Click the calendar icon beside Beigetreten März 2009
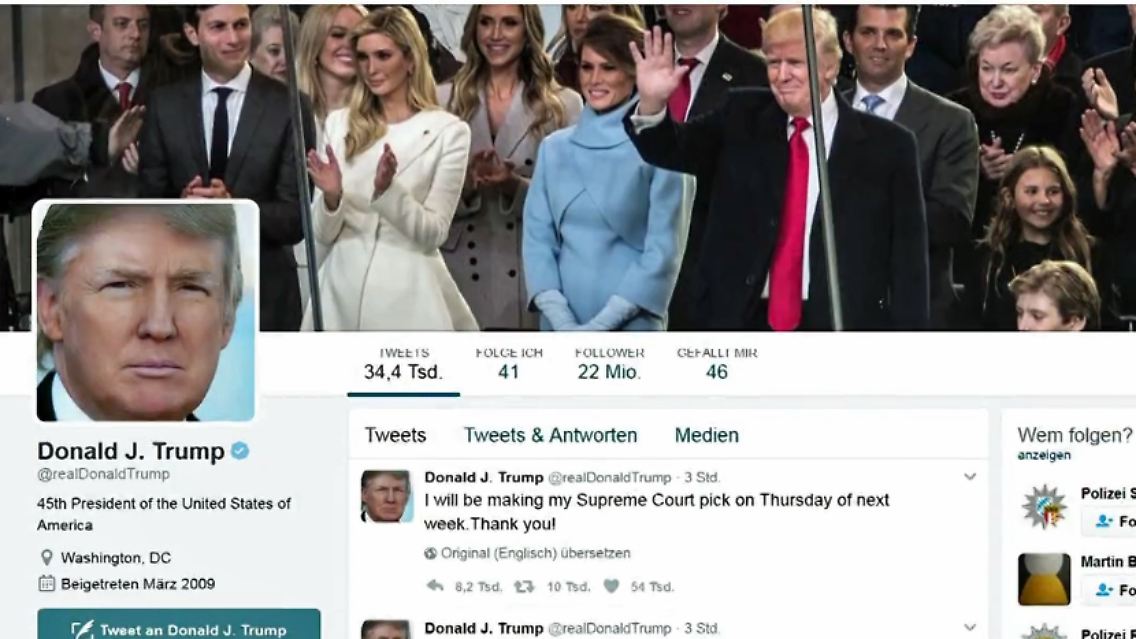The image size is (1136, 639). 46,584
